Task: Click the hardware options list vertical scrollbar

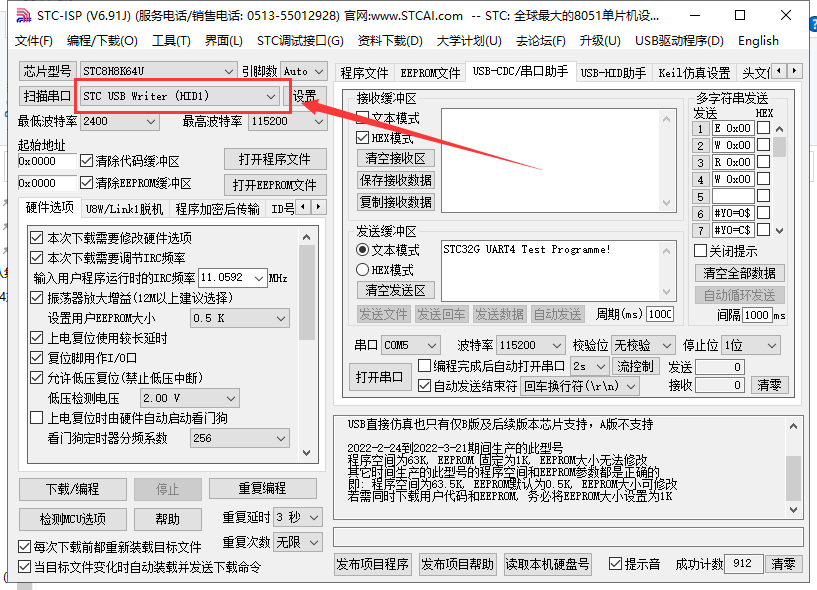Action: (x=307, y=345)
